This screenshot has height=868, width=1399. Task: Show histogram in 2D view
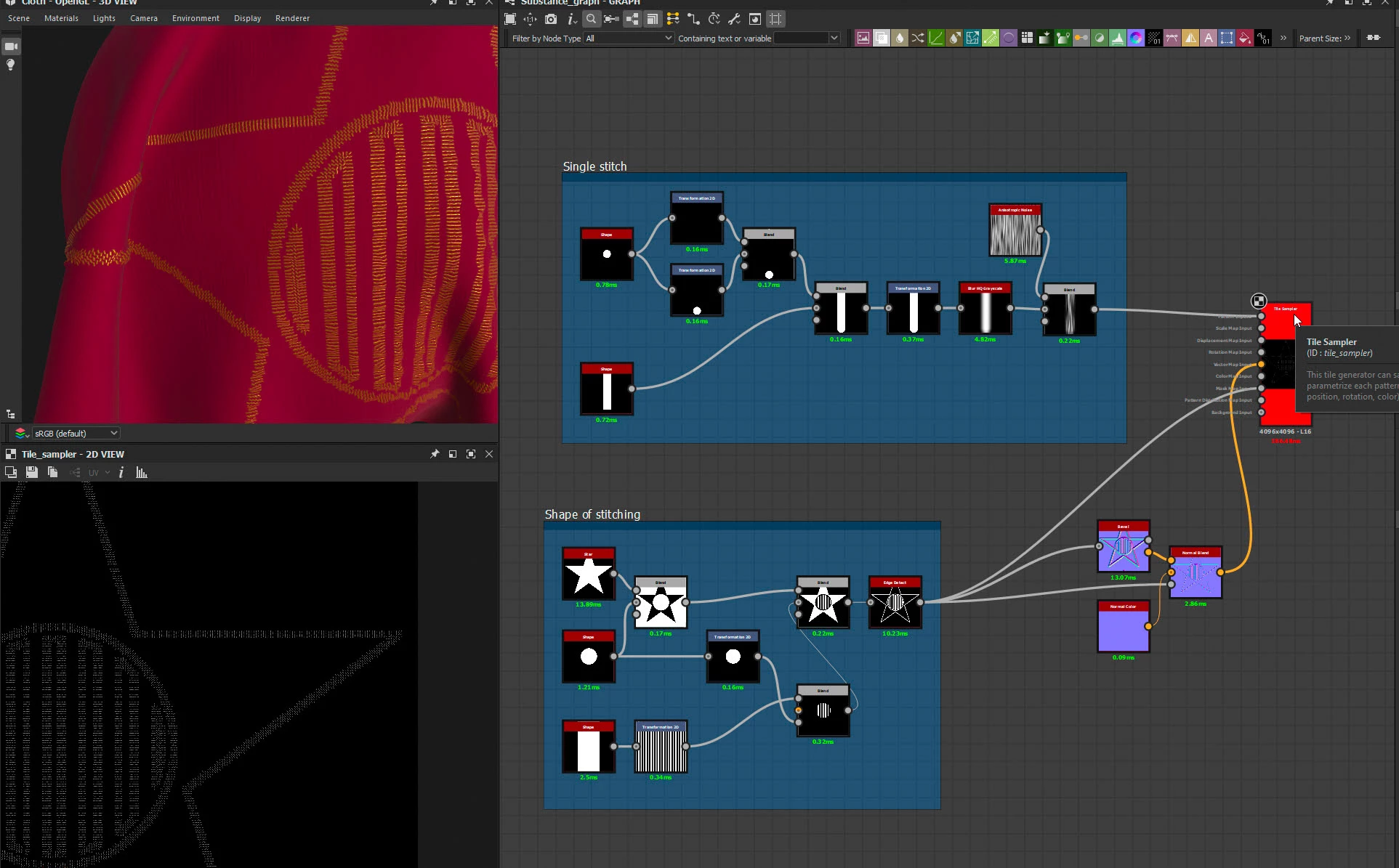pos(142,473)
